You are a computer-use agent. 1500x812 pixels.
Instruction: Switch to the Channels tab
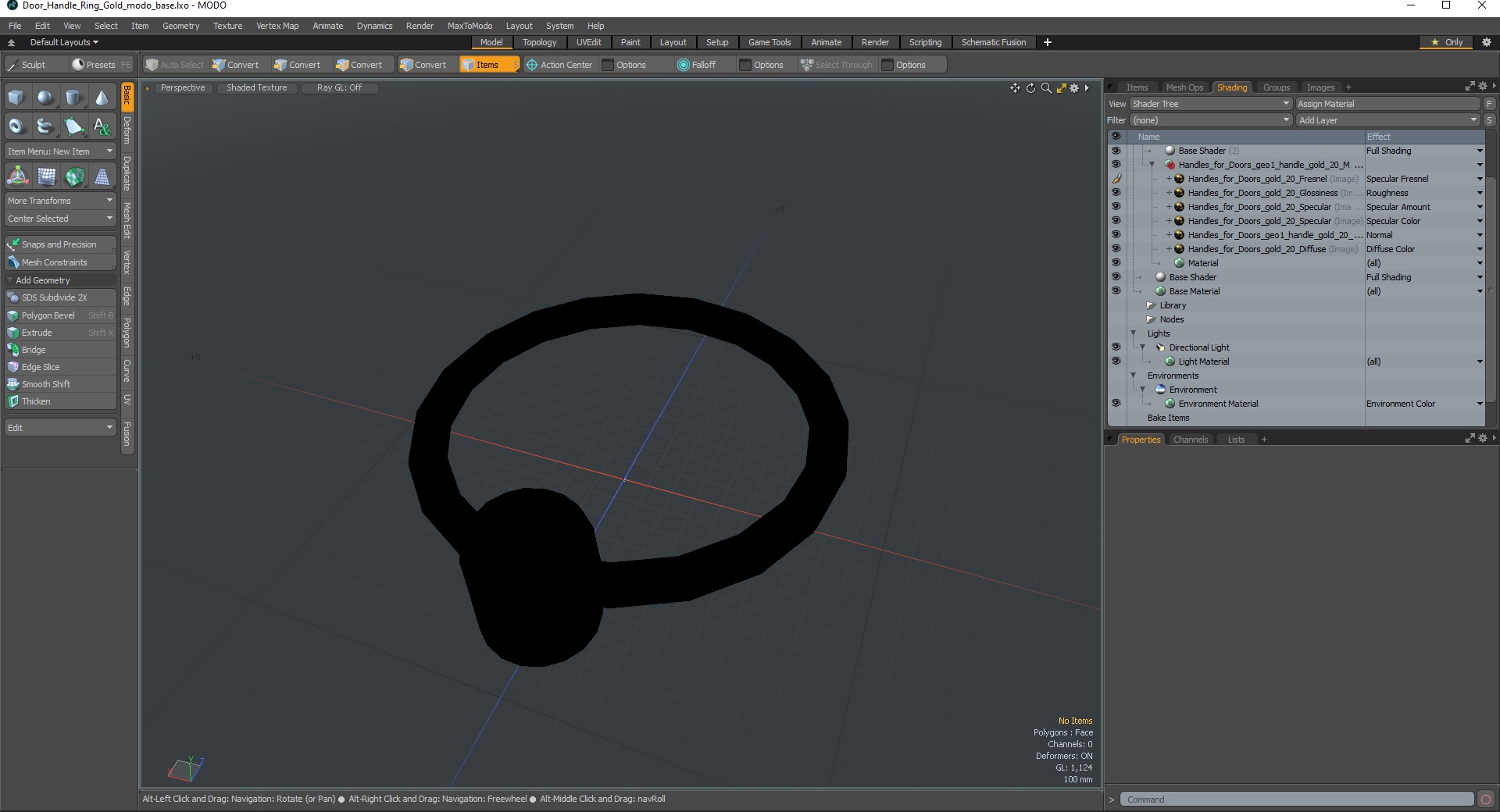pos(1191,440)
